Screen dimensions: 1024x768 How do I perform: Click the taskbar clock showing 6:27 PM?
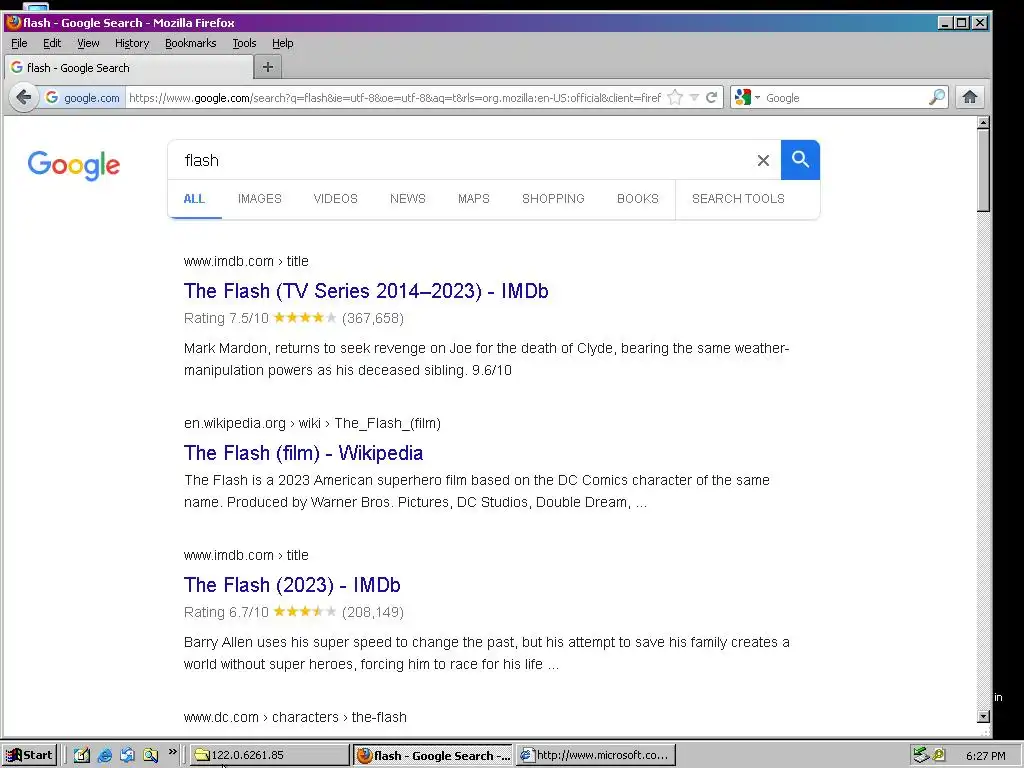point(985,756)
